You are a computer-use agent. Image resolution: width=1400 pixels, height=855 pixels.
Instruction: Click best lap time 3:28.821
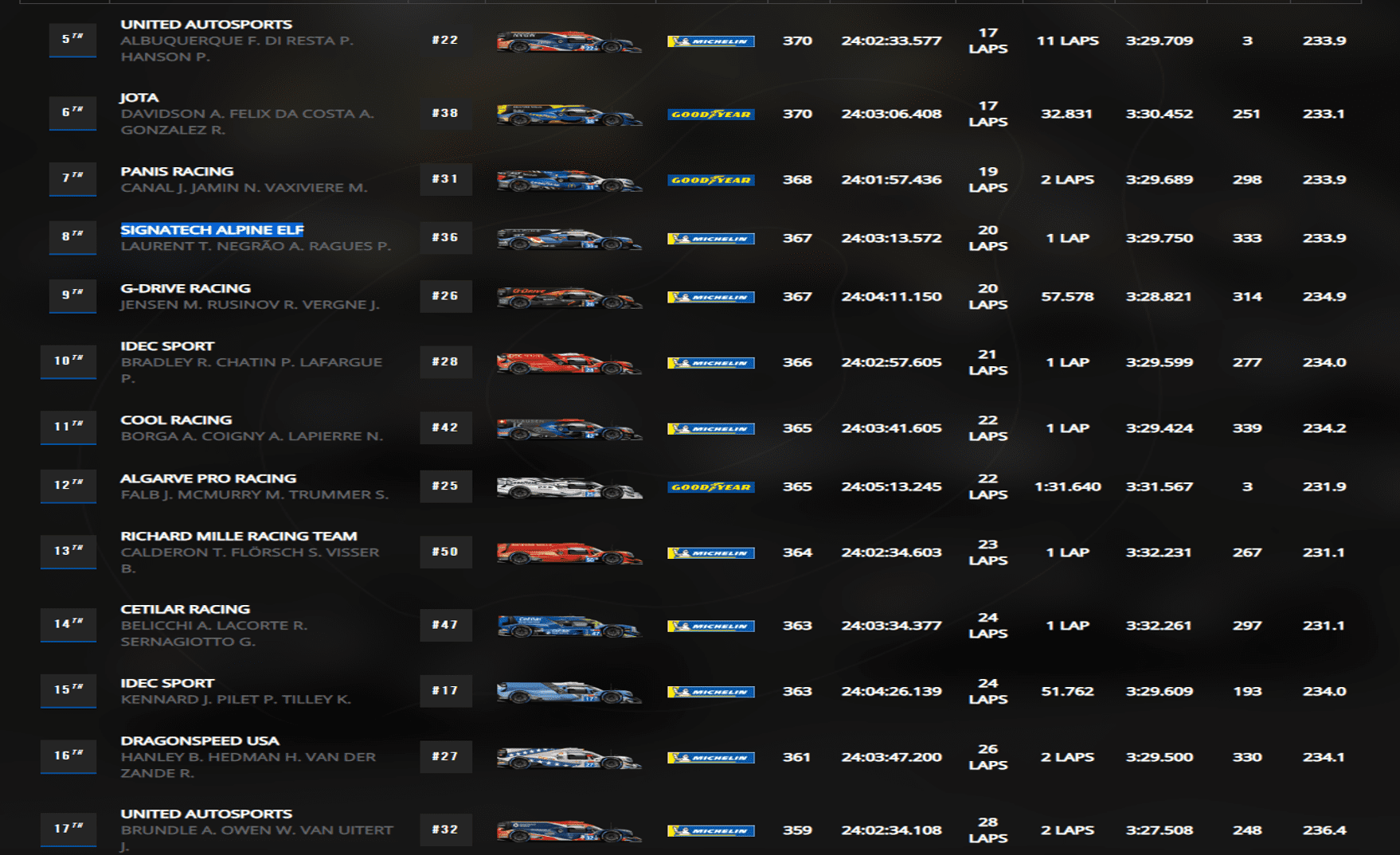pyautogui.click(x=1159, y=296)
